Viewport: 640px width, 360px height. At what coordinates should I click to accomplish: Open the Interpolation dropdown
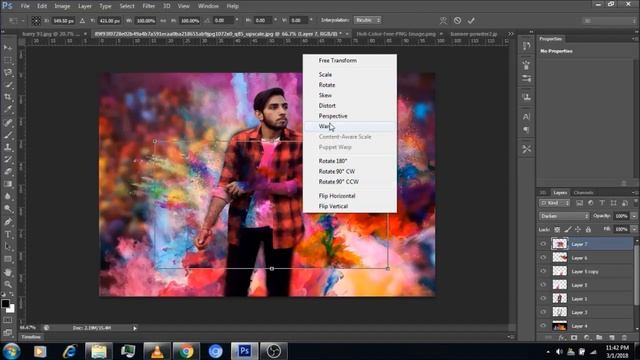[368, 20]
